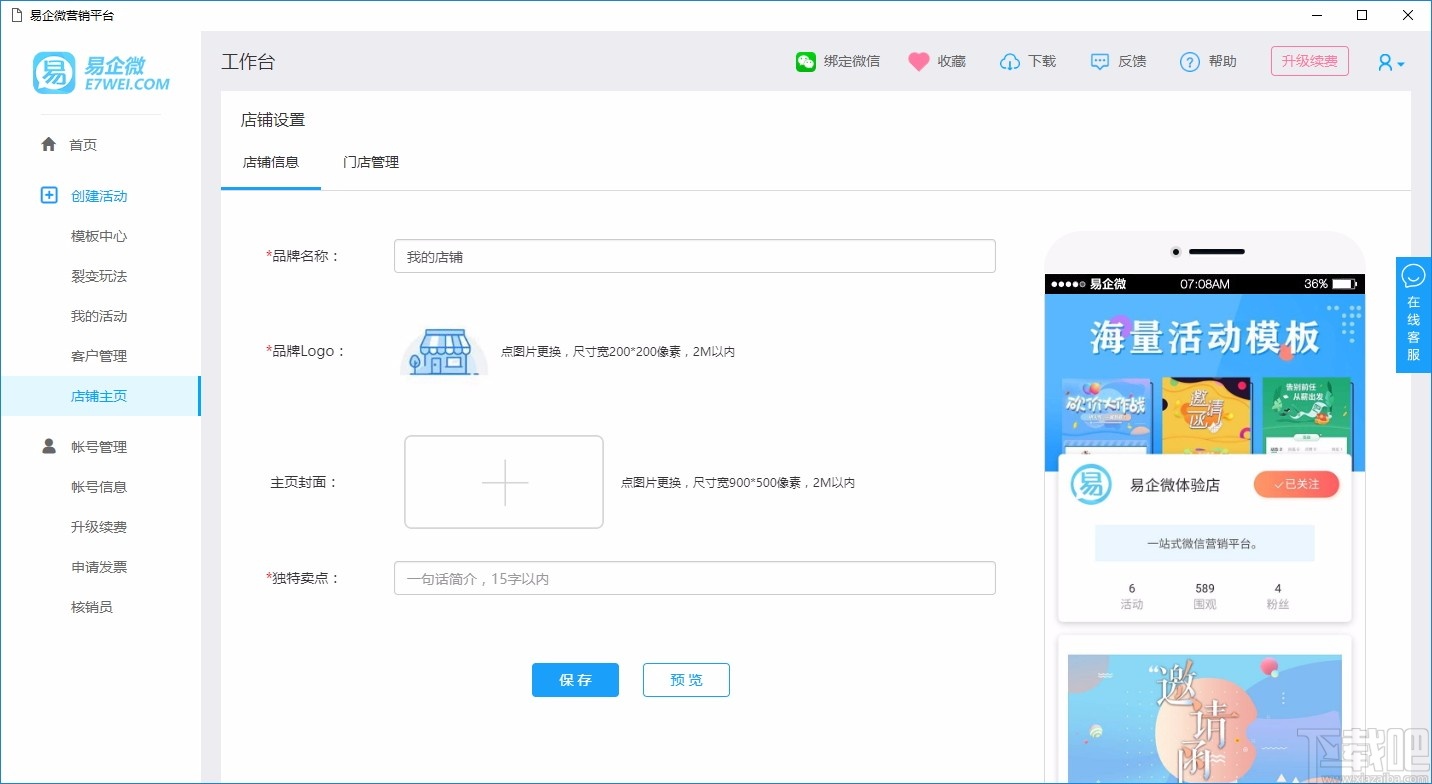The height and width of the screenshot is (784, 1432).
Task: Open the user account dropdown
Action: (1391, 62)
